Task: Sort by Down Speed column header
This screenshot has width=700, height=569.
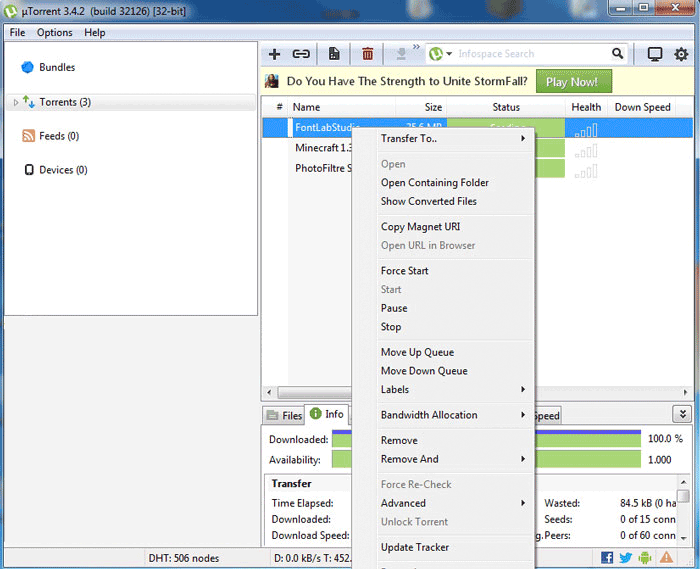Action: pos(642,108)
